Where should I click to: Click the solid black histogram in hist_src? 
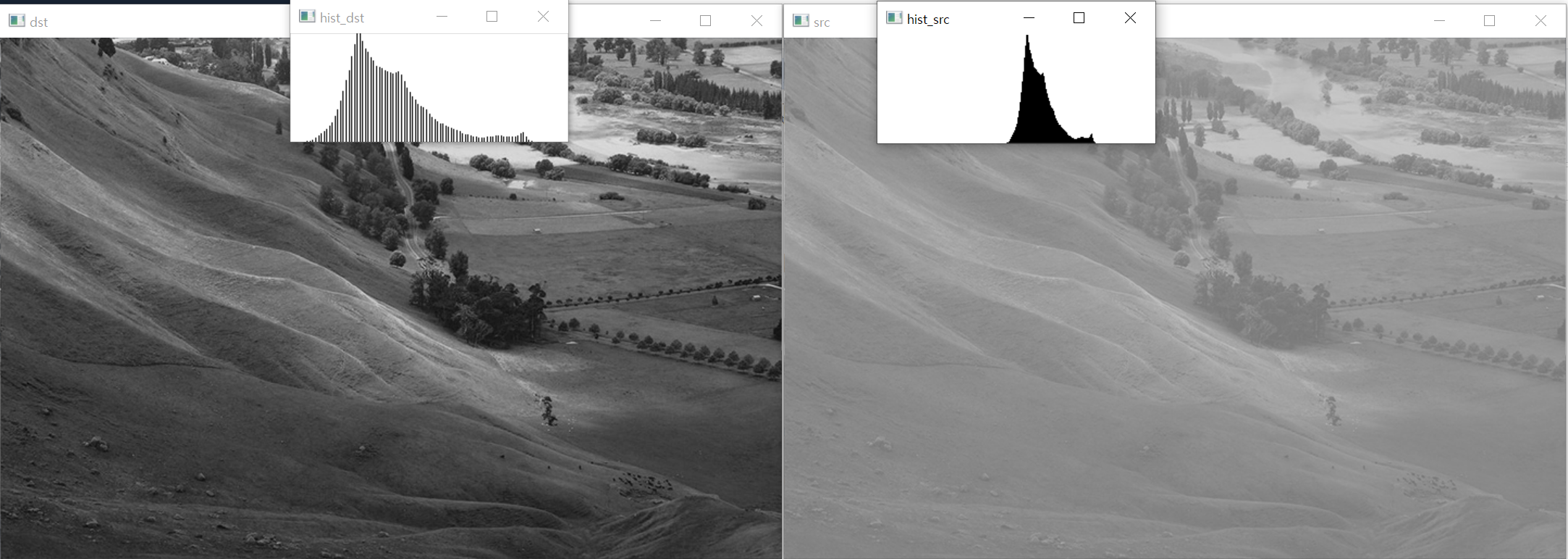(x=1050, y=91)
